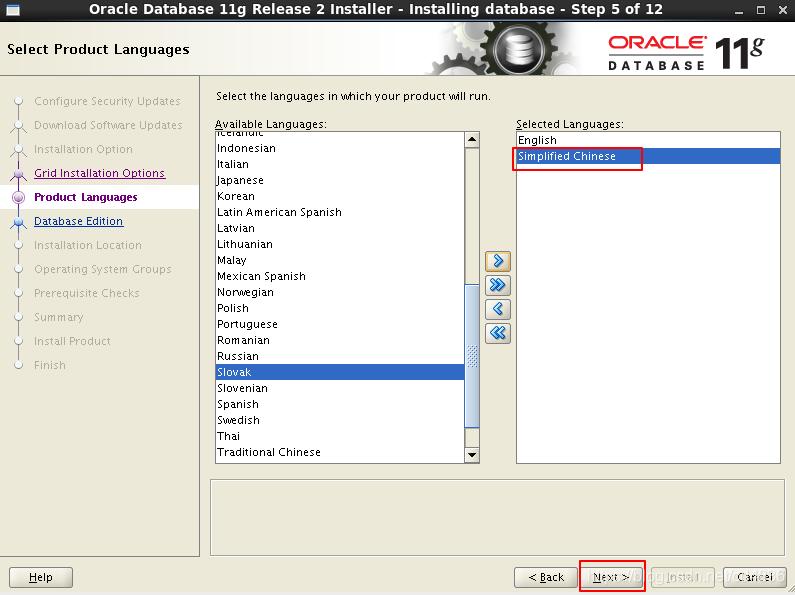Choose Traditional Chinese from Available Languages
This screenshot has width=795, height=595.
coord(269,452)
